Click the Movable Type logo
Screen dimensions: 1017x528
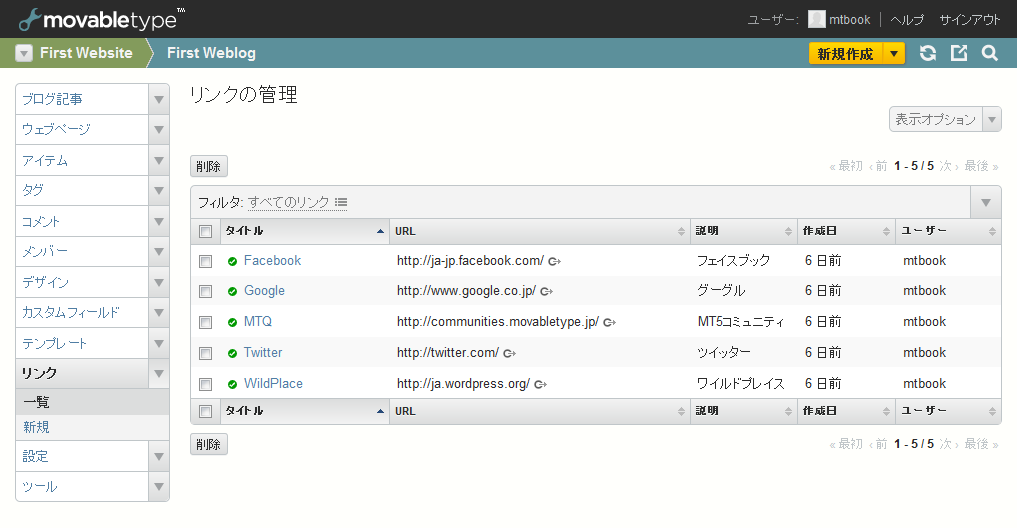click(102, 19)
